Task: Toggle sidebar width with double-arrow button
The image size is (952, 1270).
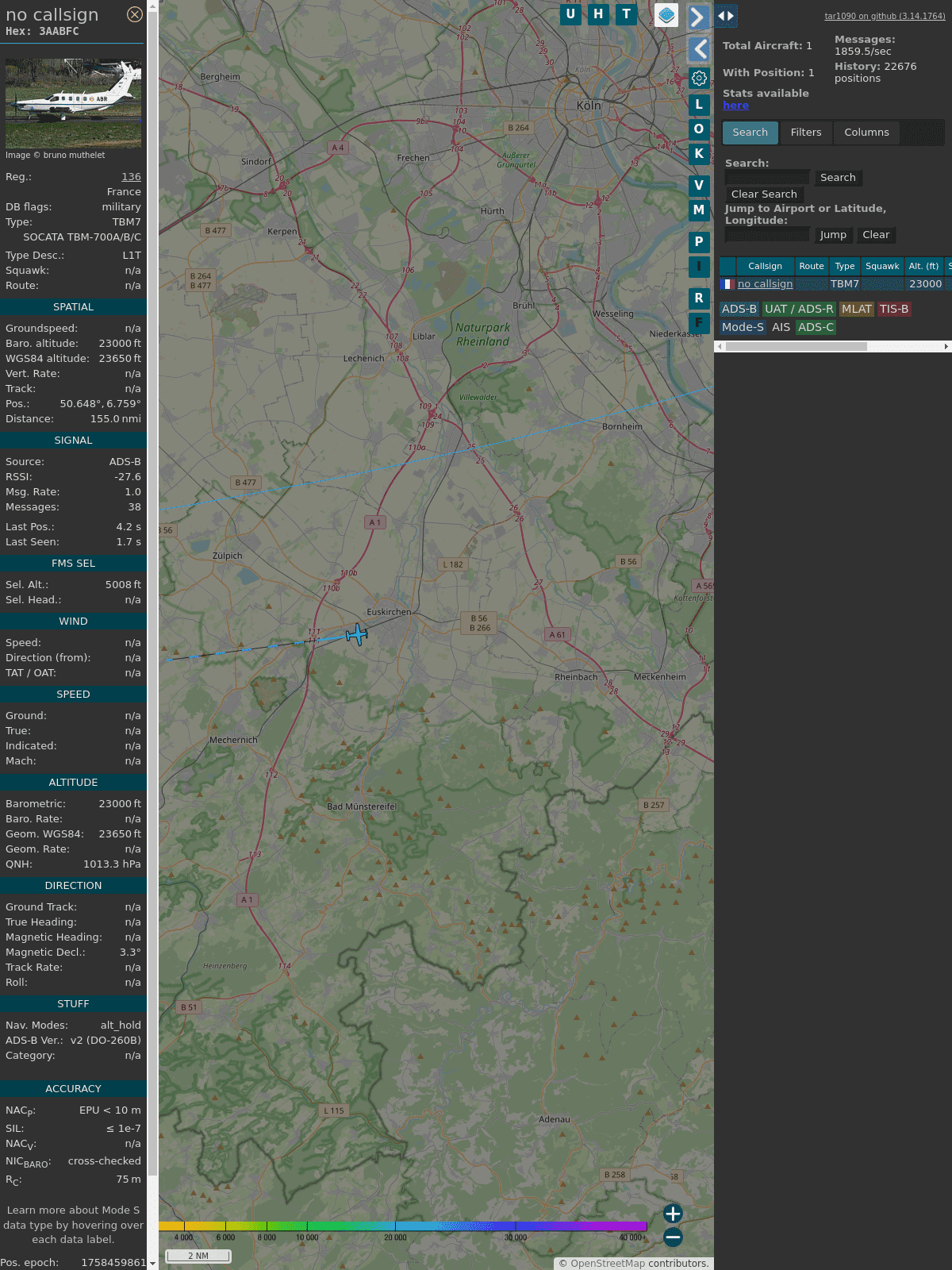Action: [726, 16]
